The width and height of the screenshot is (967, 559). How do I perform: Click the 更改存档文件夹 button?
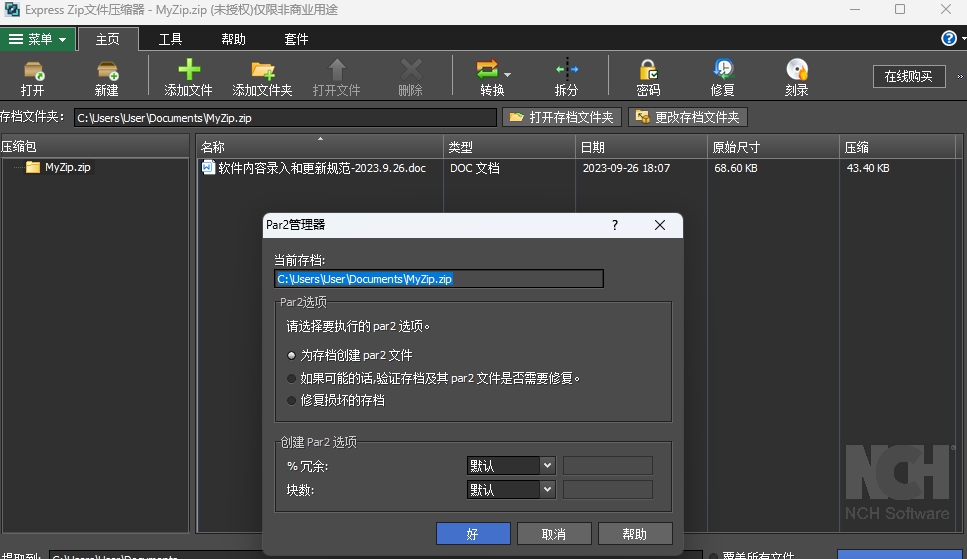(x=688, y=117)
